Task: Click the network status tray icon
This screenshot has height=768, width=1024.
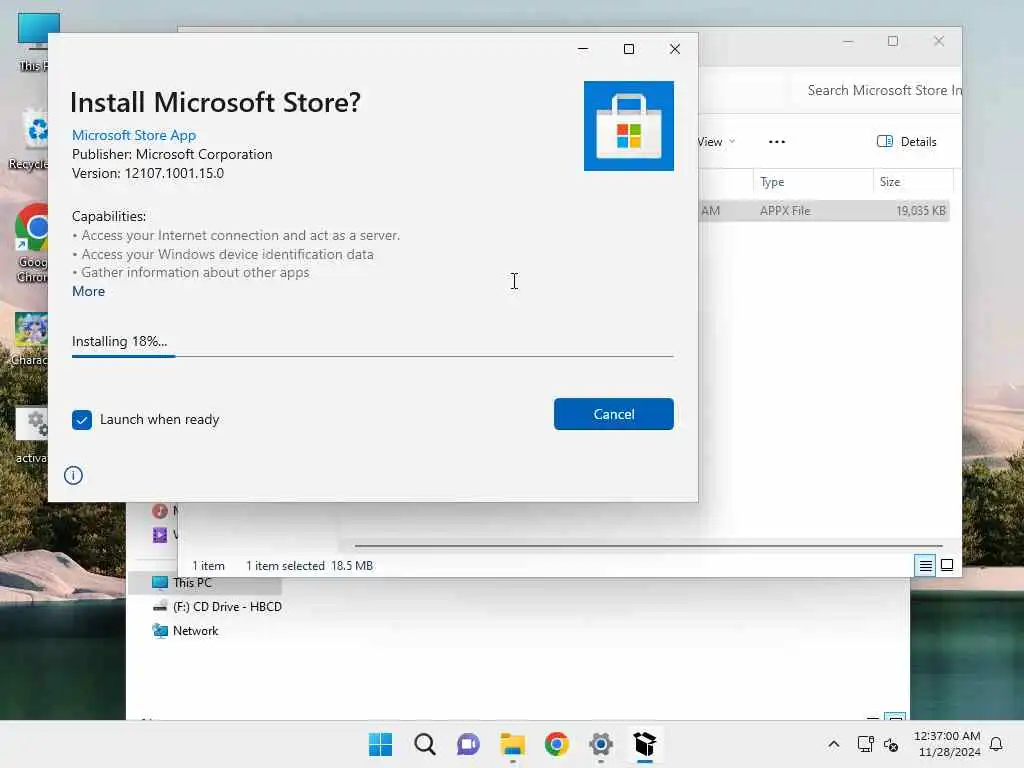Action: coord(865,744)
